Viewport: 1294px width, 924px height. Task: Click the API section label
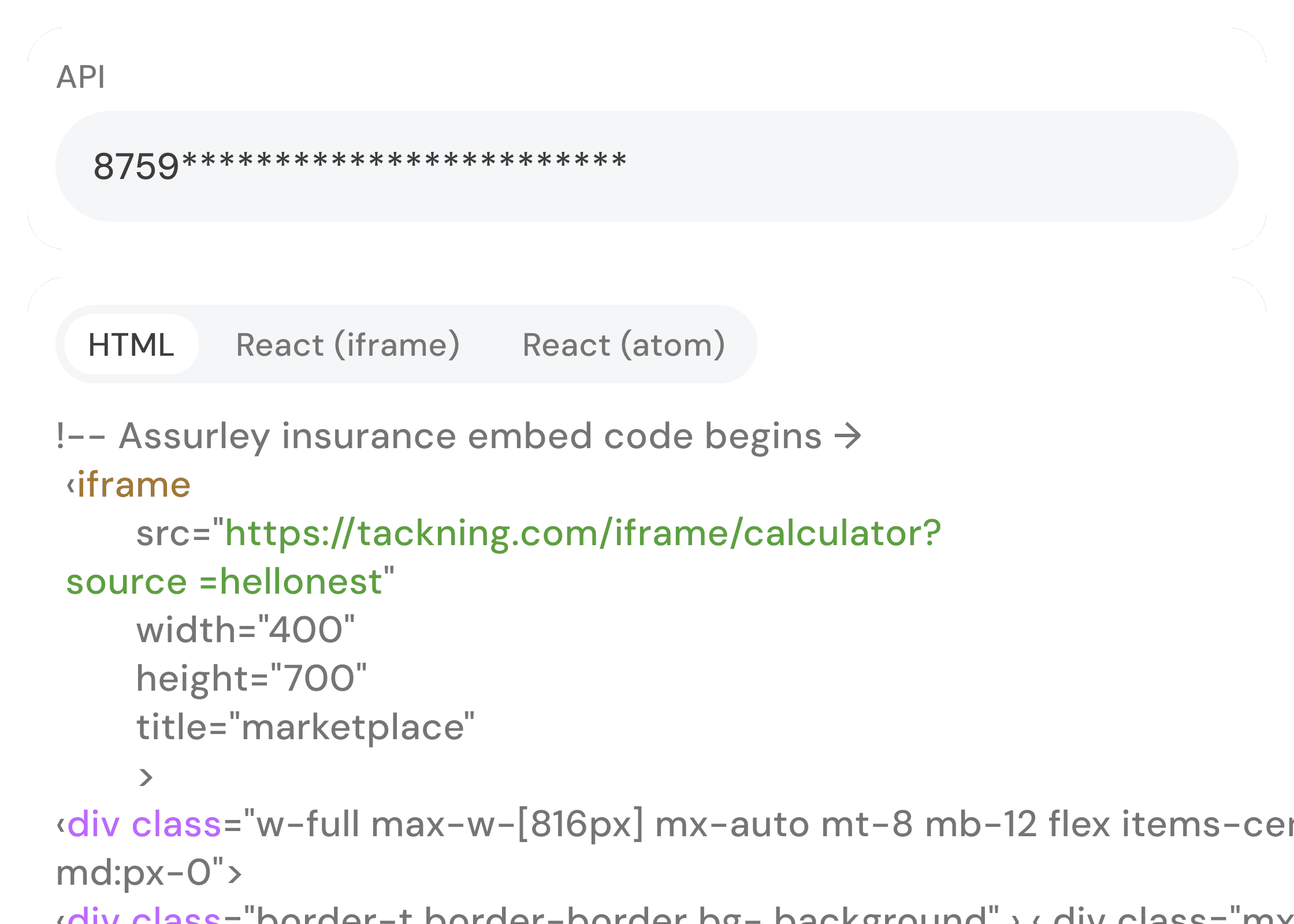coord(81,77)
